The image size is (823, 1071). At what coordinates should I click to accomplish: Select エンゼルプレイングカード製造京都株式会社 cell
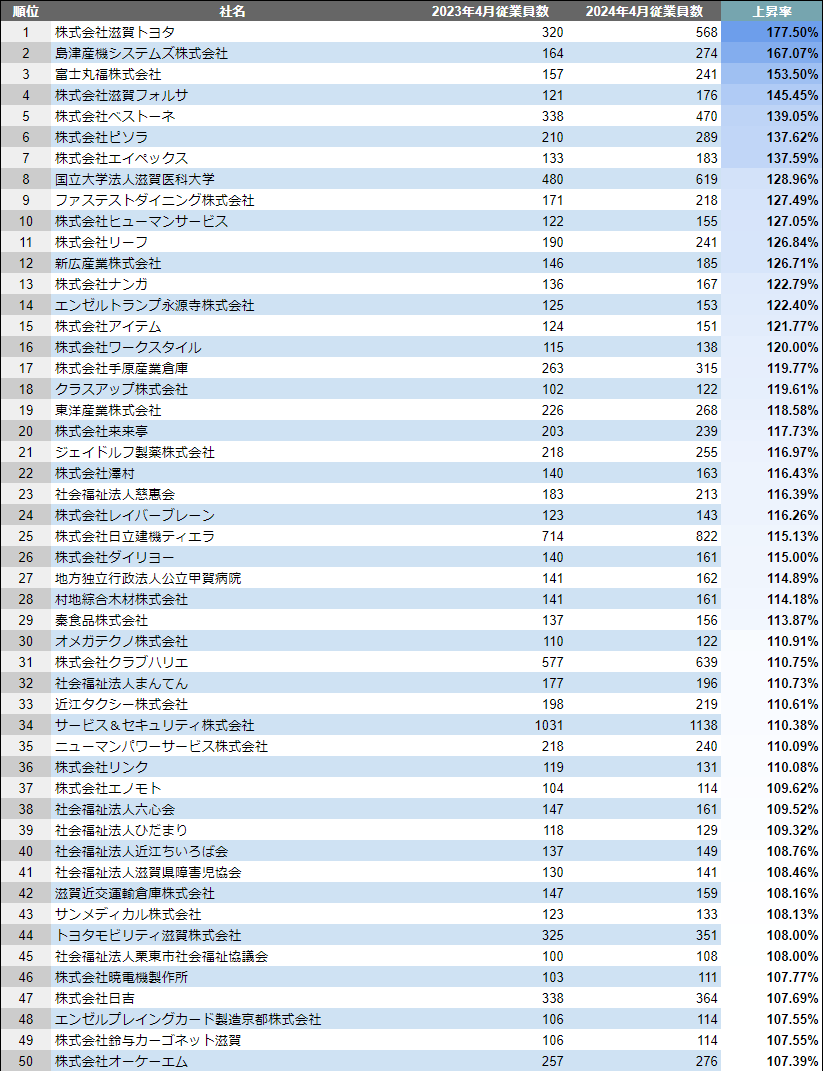tap(233, 1019)
